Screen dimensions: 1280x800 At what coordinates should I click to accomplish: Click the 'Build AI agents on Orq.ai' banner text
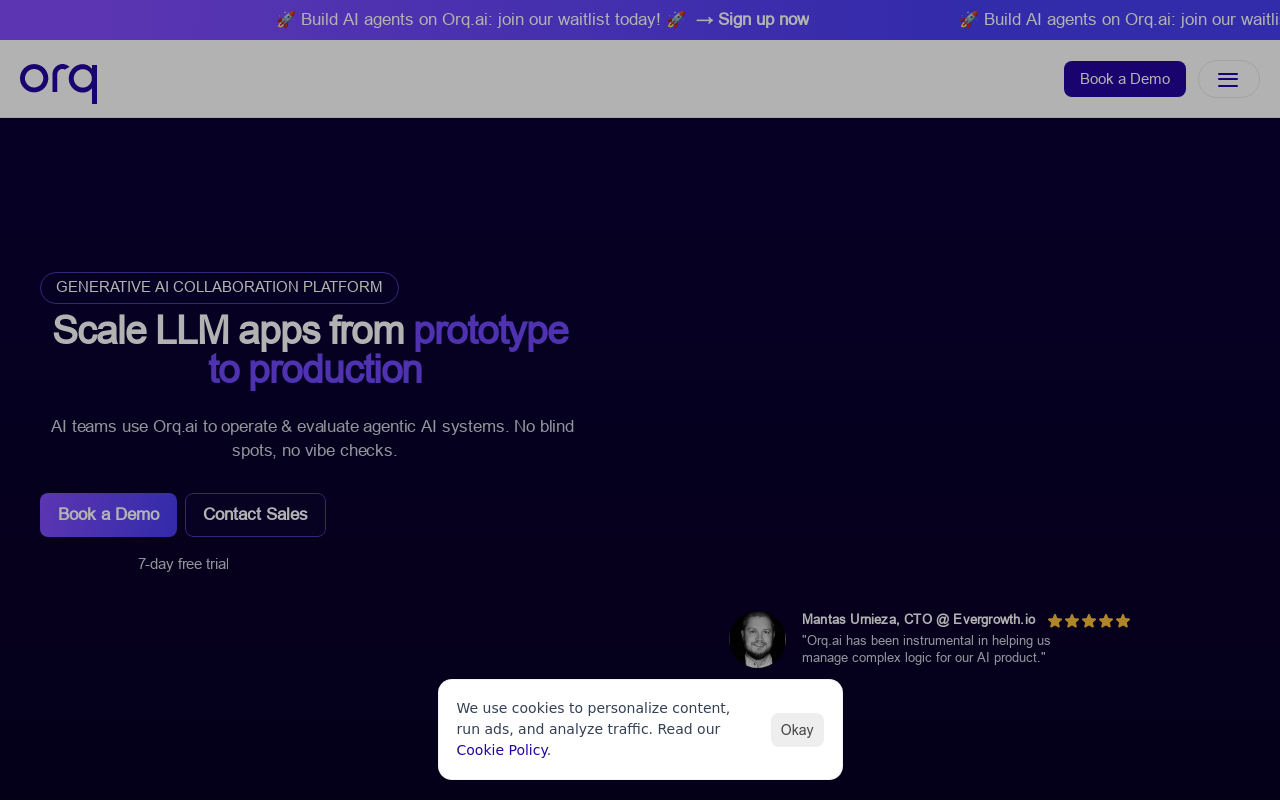tap(480, 19)
